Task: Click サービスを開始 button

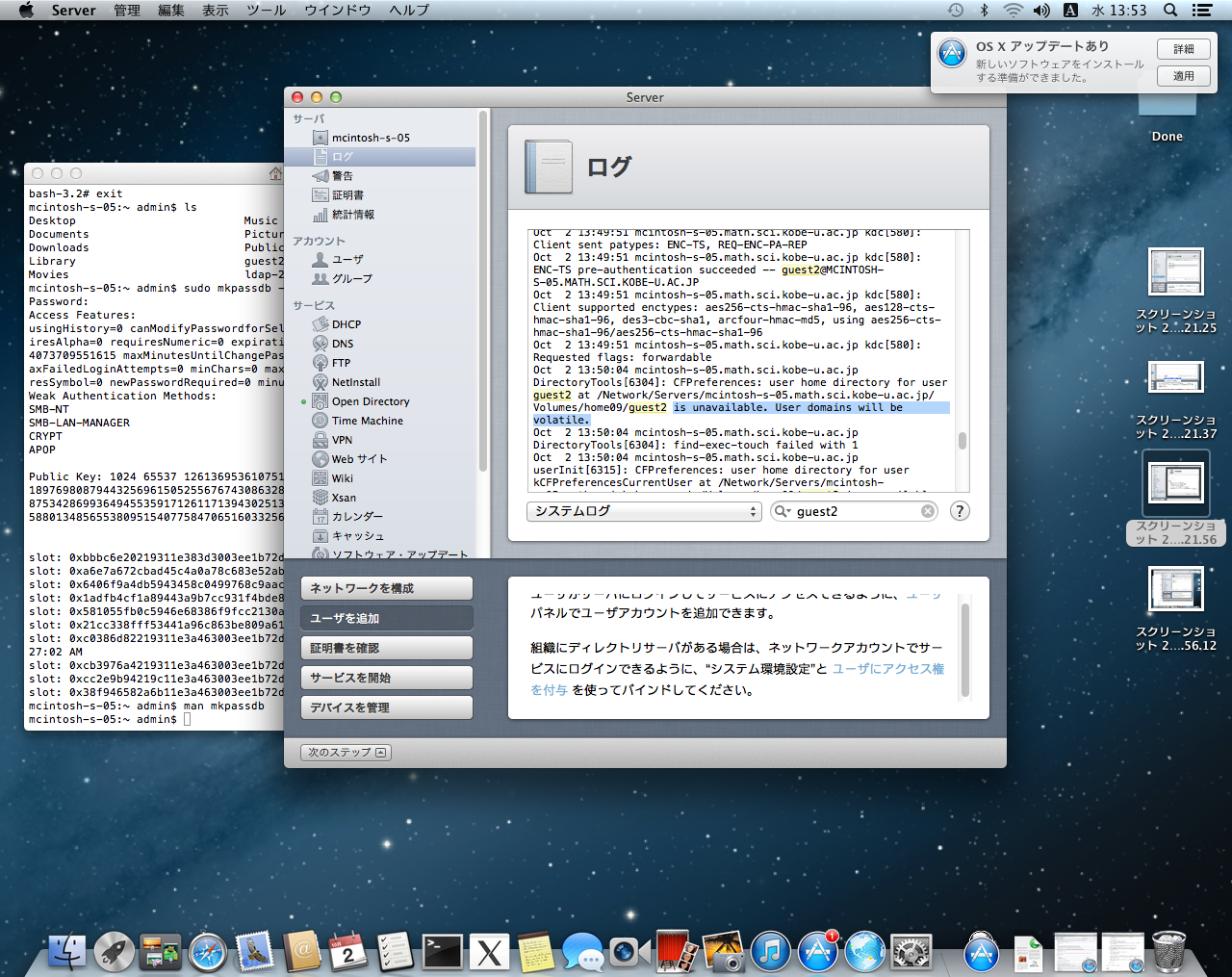Action: [x=387, y=678]
